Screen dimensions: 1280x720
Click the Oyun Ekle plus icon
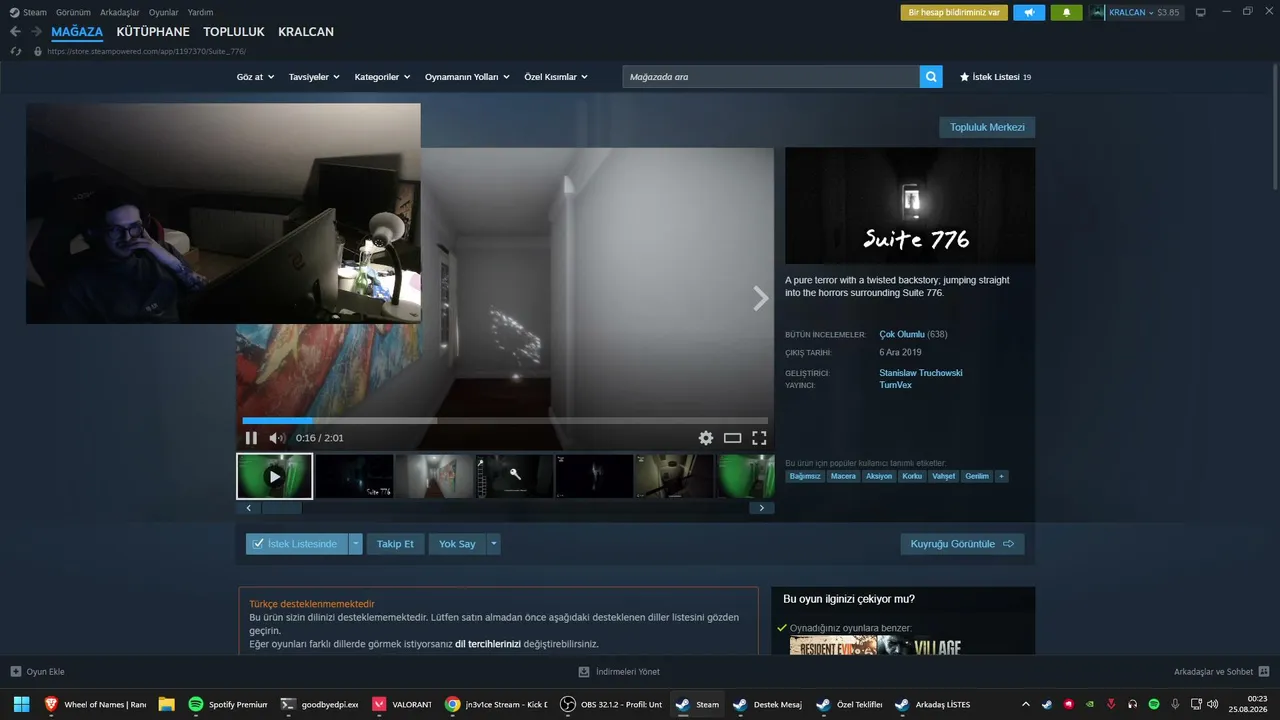click(x=15, y=672)
